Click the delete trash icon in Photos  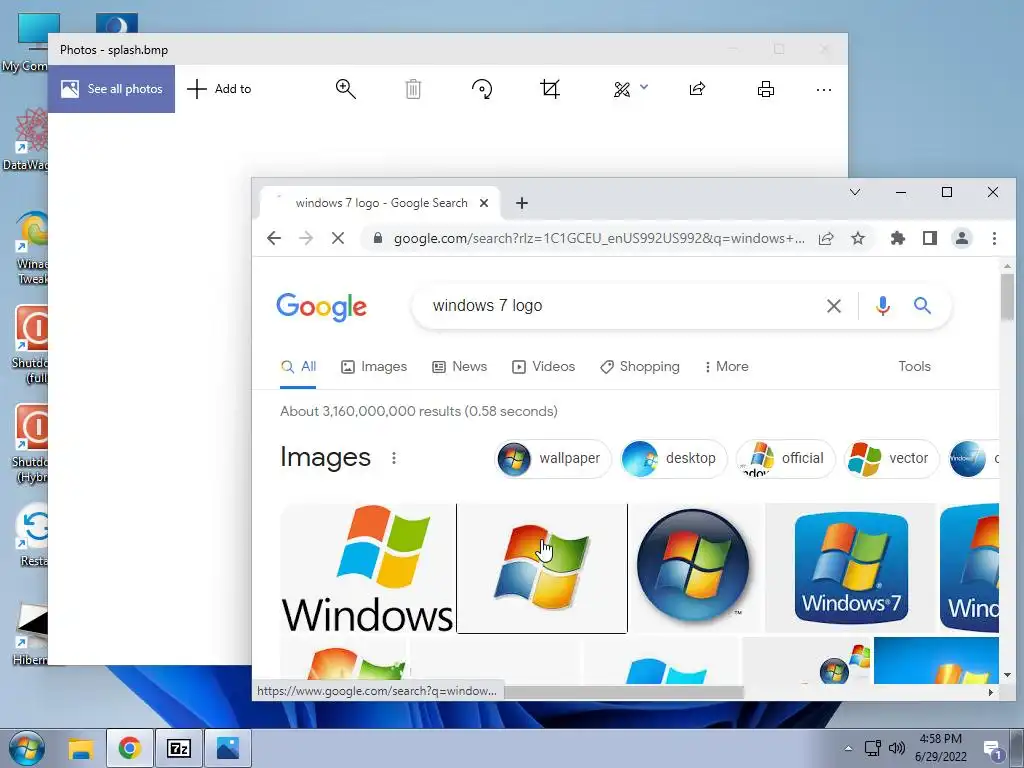(413, 89)
